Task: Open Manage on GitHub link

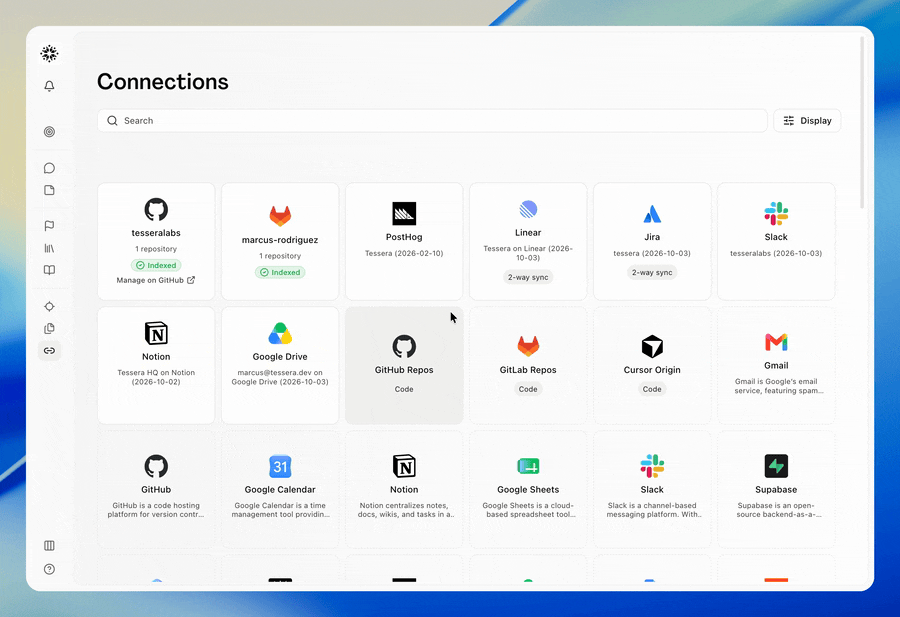Action: 156,280
